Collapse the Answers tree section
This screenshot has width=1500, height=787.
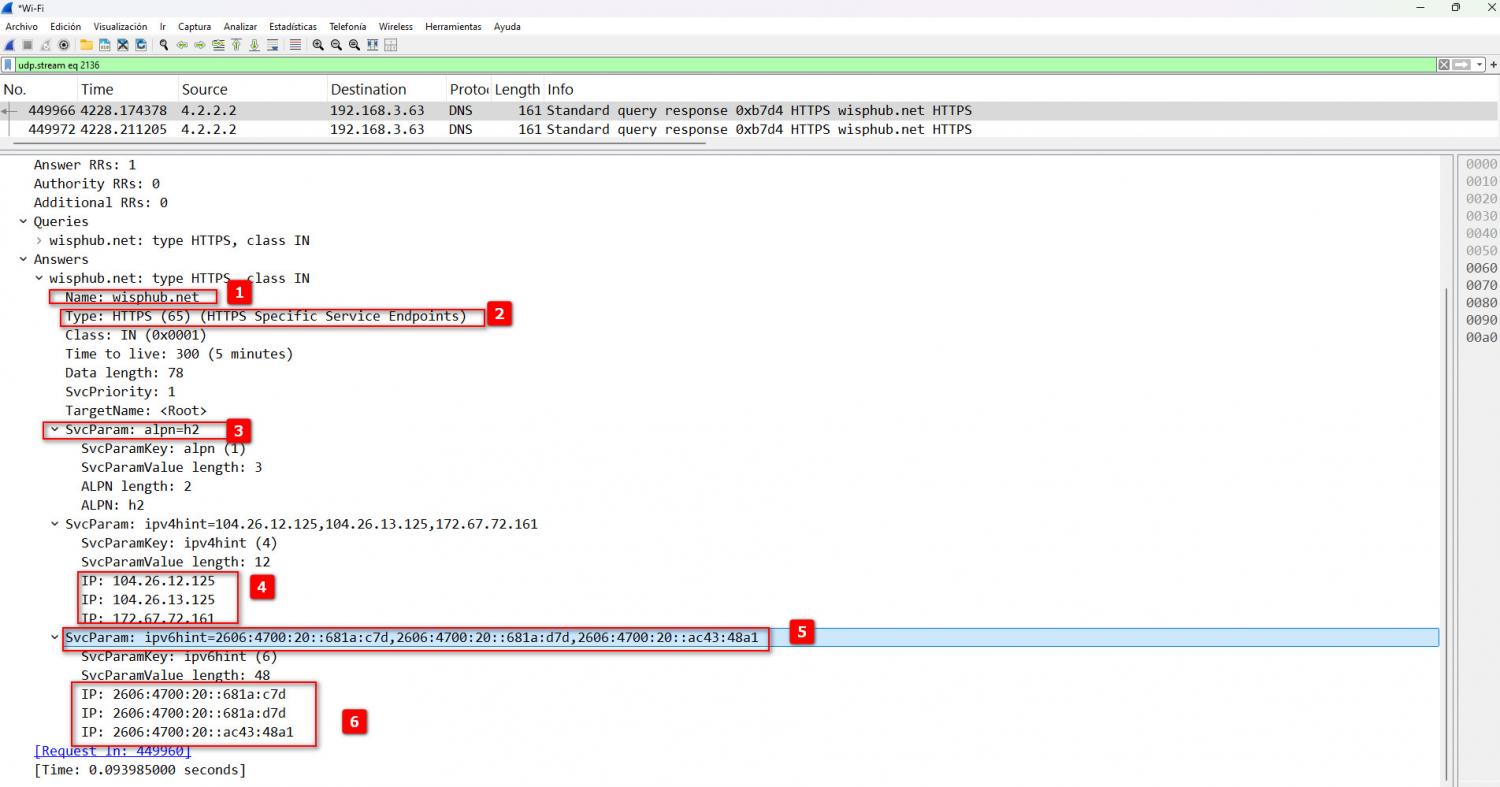(x=23, y=259)
